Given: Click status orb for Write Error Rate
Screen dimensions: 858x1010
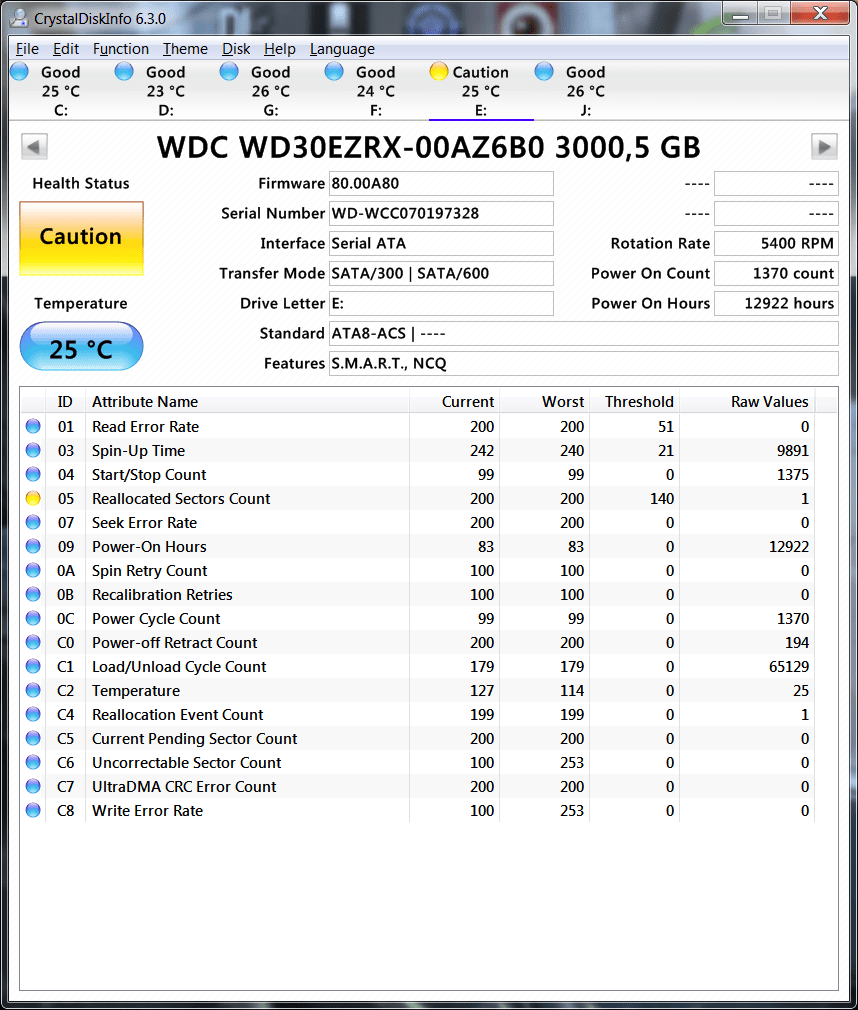Looking at the screenshot, I should (x=33, y=810).
